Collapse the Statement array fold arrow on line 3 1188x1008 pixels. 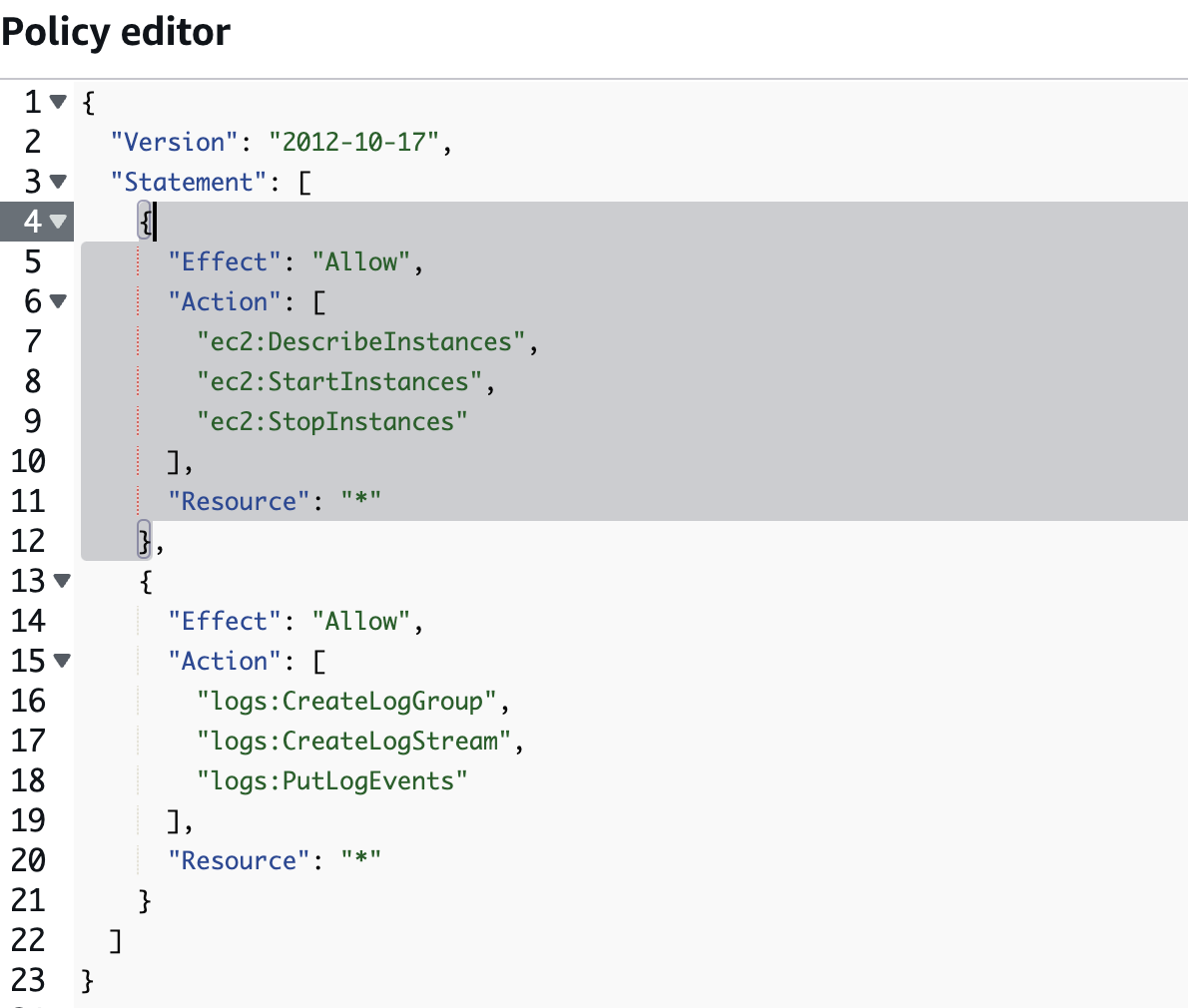58,181
